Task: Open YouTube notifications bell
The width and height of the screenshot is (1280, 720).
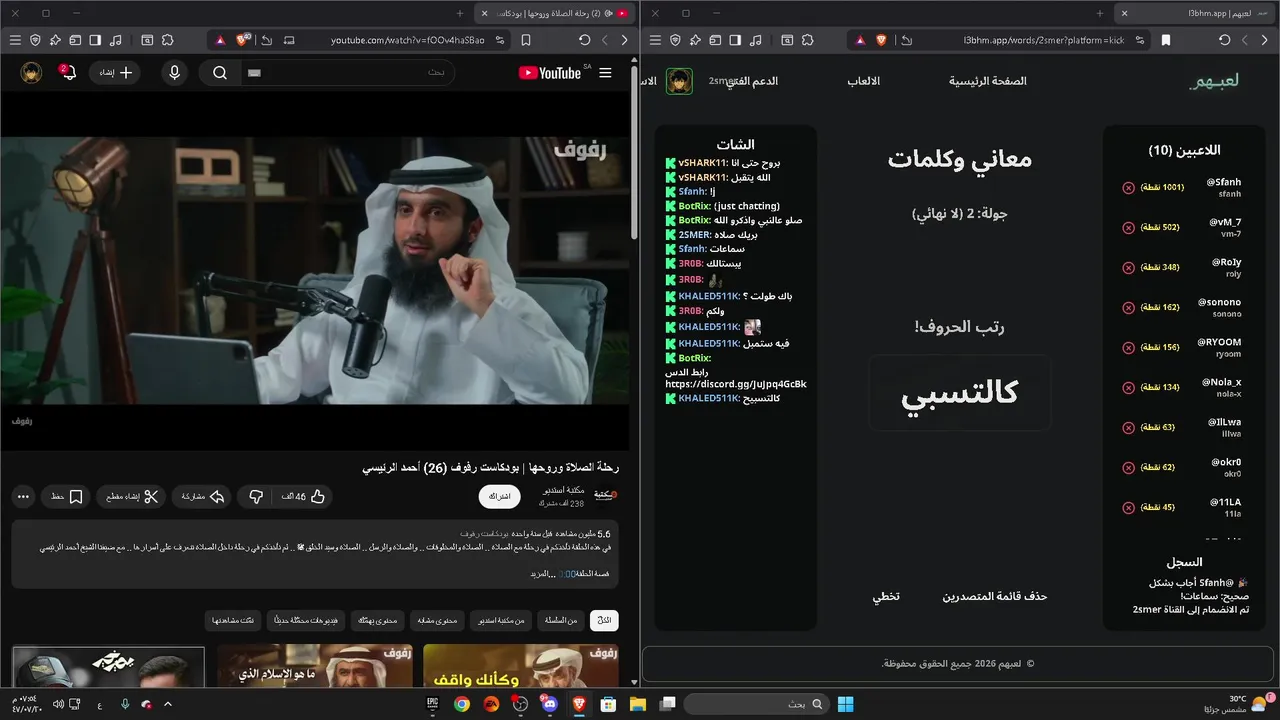Action: coord(68,73)
